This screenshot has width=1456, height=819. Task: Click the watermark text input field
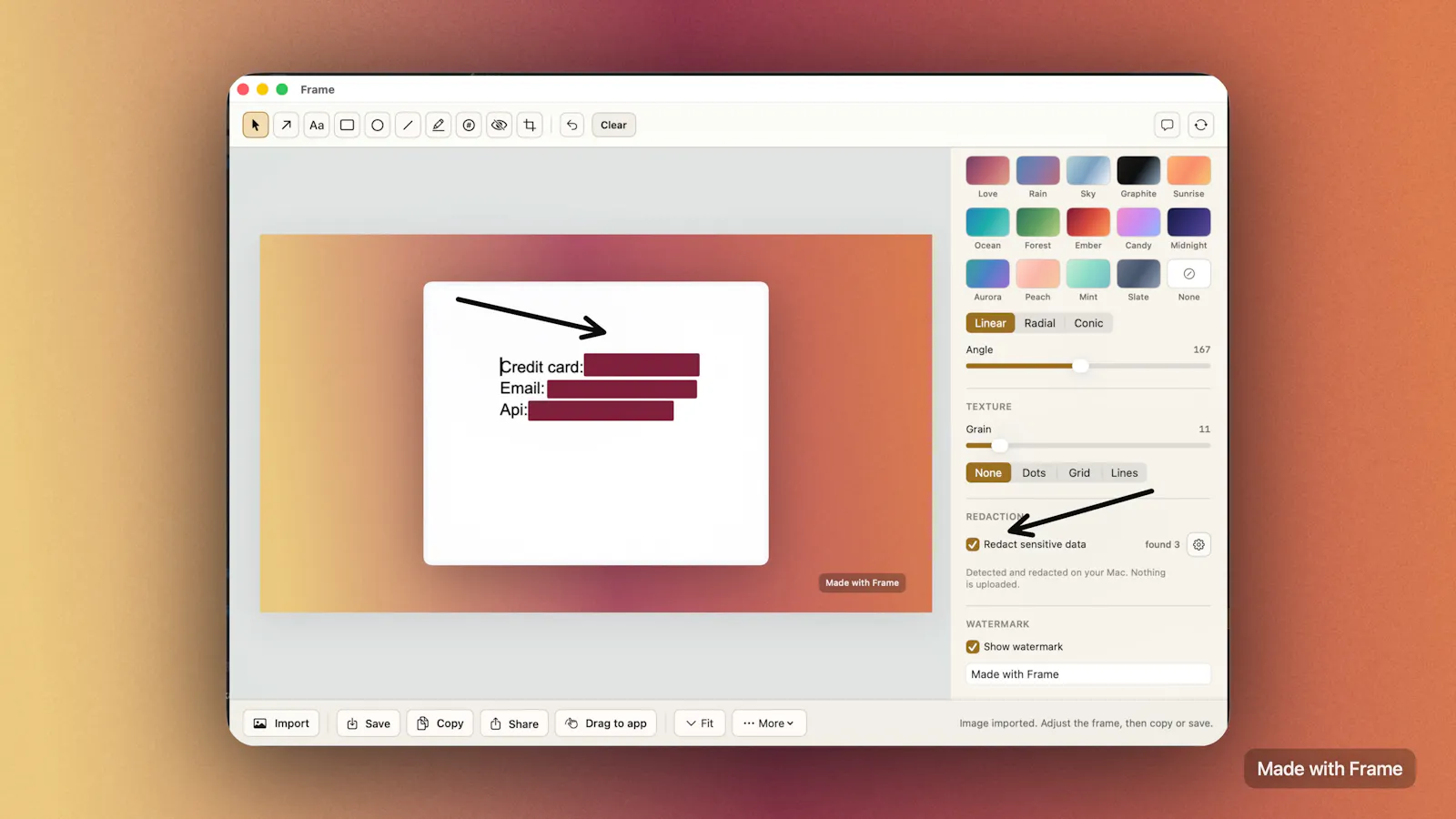(x=1088, y=674)
